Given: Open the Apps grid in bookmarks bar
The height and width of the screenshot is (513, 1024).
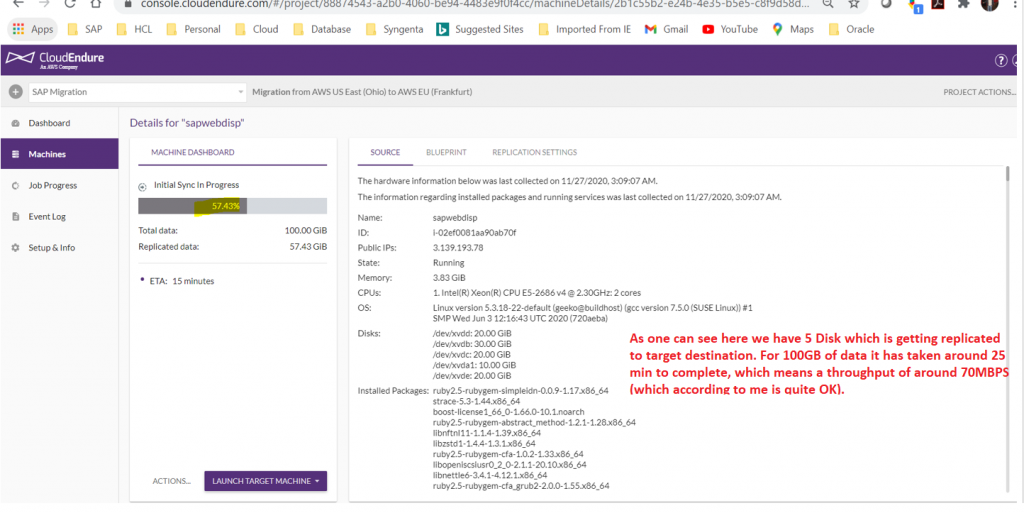Looking at the screenshot, I should [x=33, y=29].
